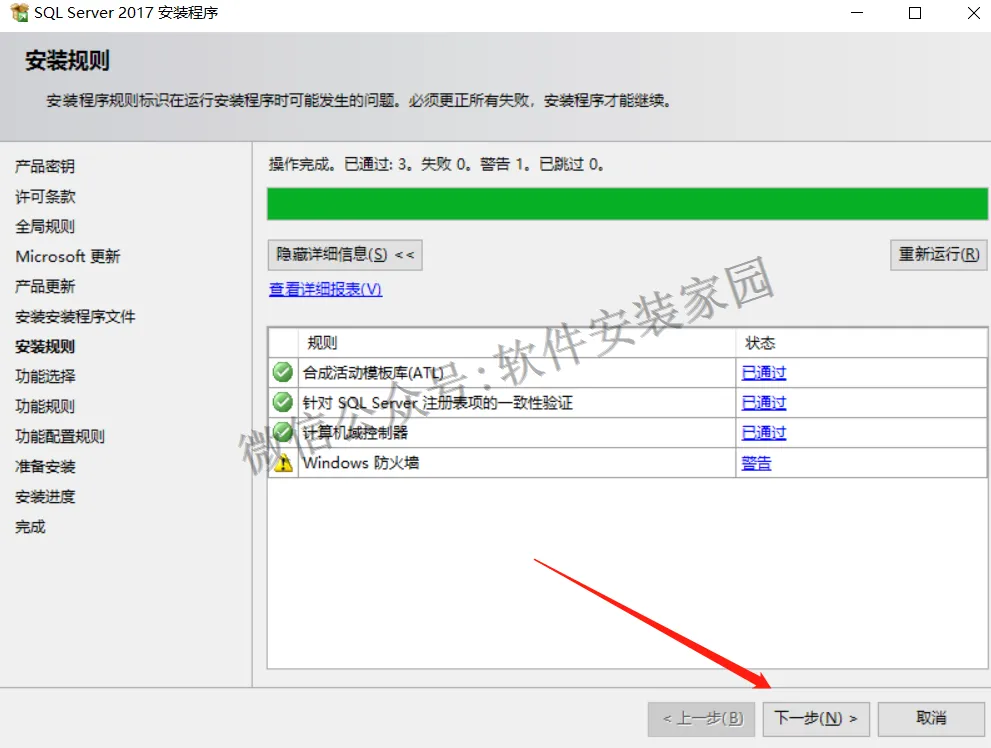The width and height of the screenshot is (991, 748).
Task: Click yellow warning icon for Windows 防火墙
Action: 283,462
